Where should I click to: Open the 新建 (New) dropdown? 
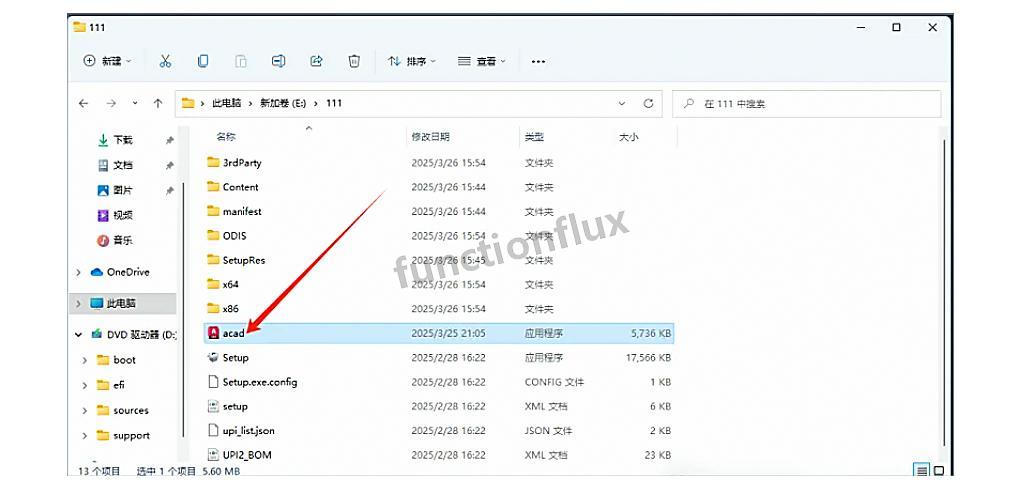(x=108, y=61)
